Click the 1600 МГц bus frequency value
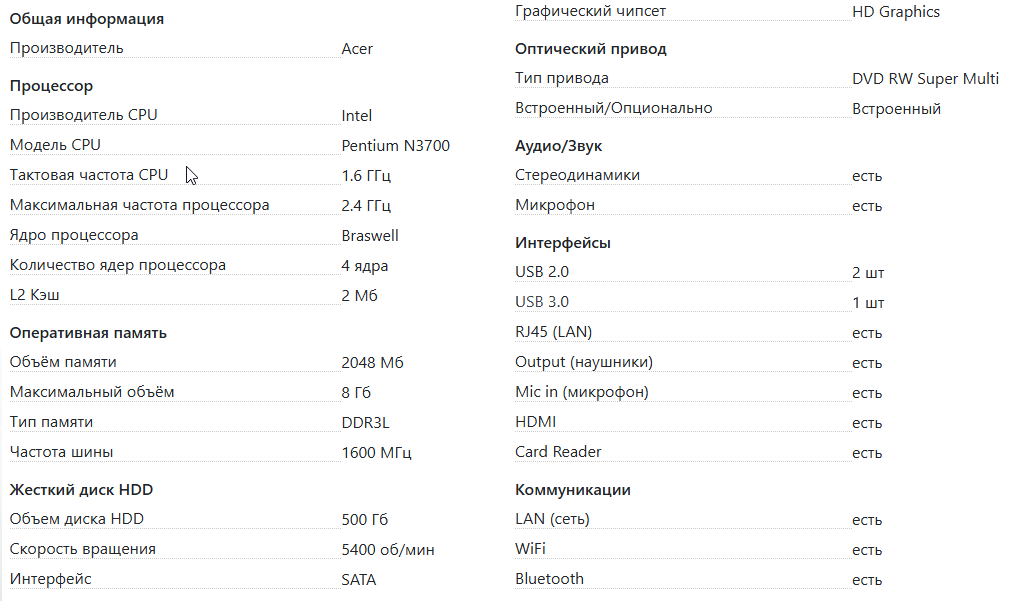The height and width of the screenshot is (601, 1036). click(377, 453)
